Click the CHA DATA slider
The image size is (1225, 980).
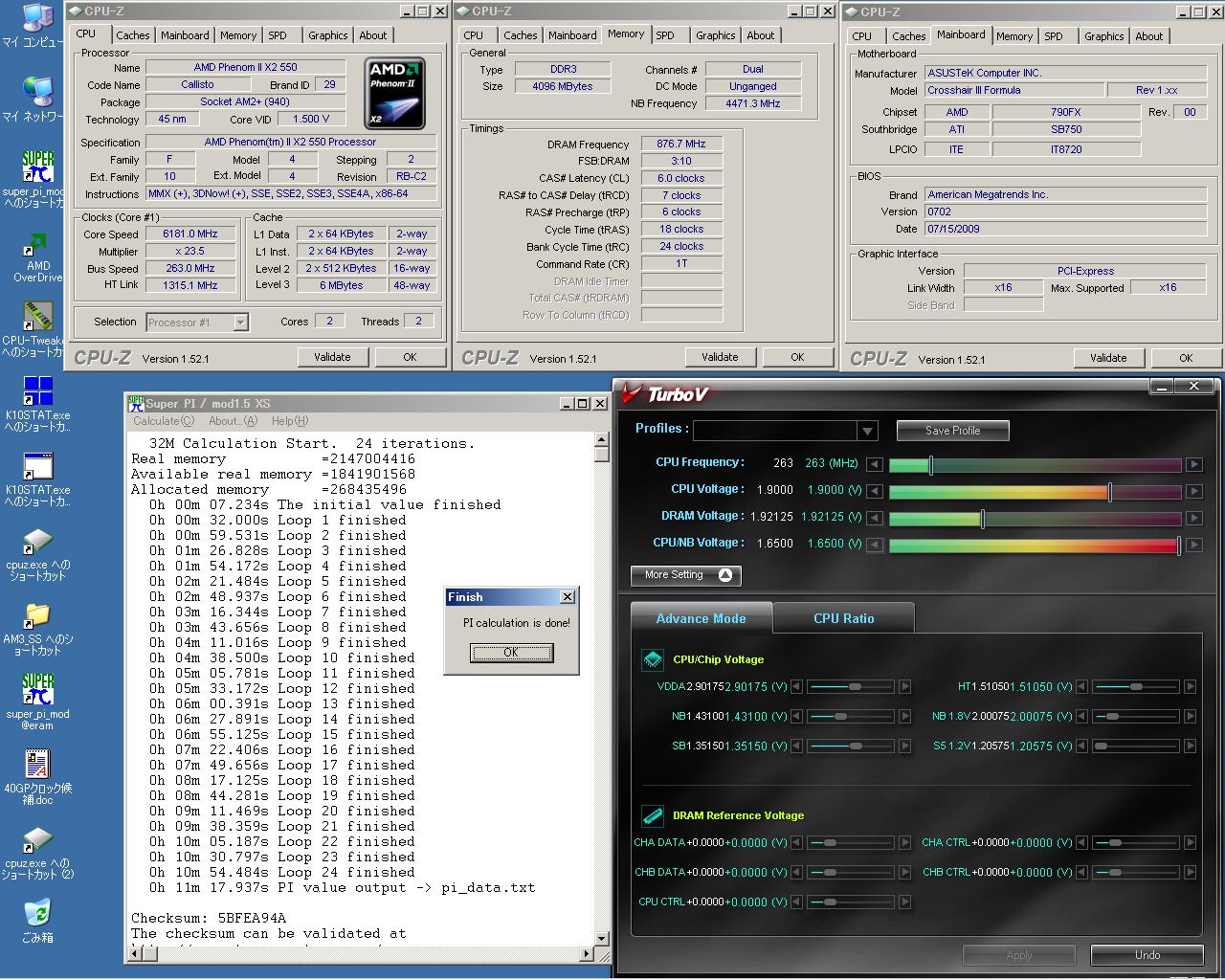pyautogui.click(x=850, y=843)
